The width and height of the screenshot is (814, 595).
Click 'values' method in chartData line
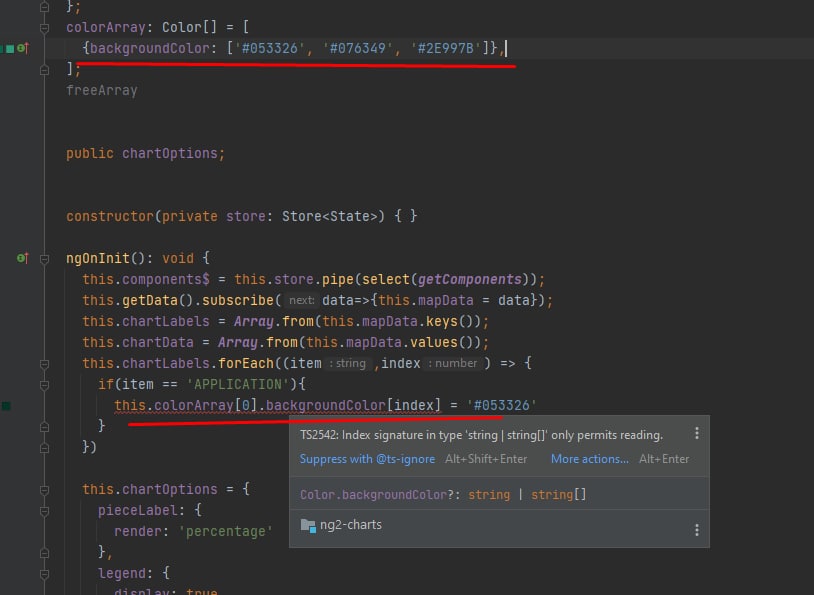pyautogui.click(x=433, y=343)
